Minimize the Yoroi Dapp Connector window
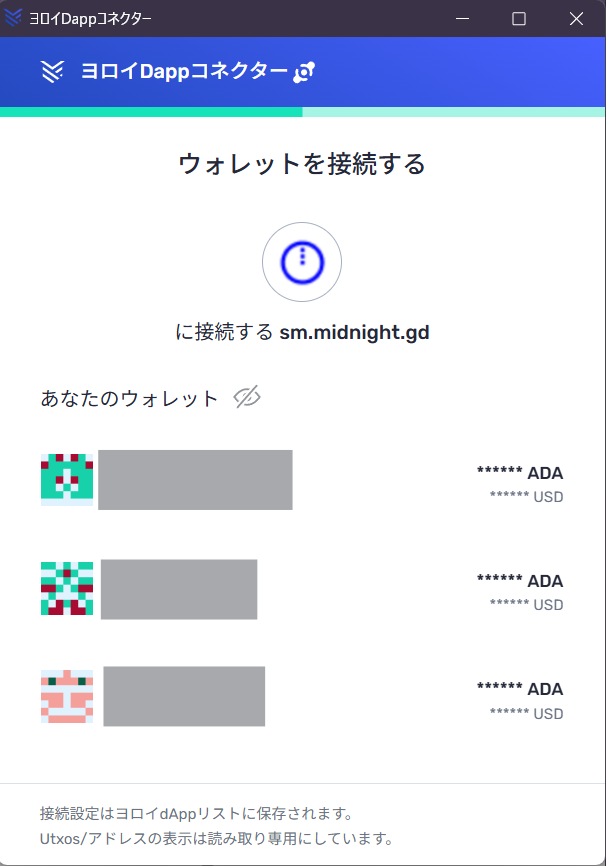The image size is (606, 866). 462,18
